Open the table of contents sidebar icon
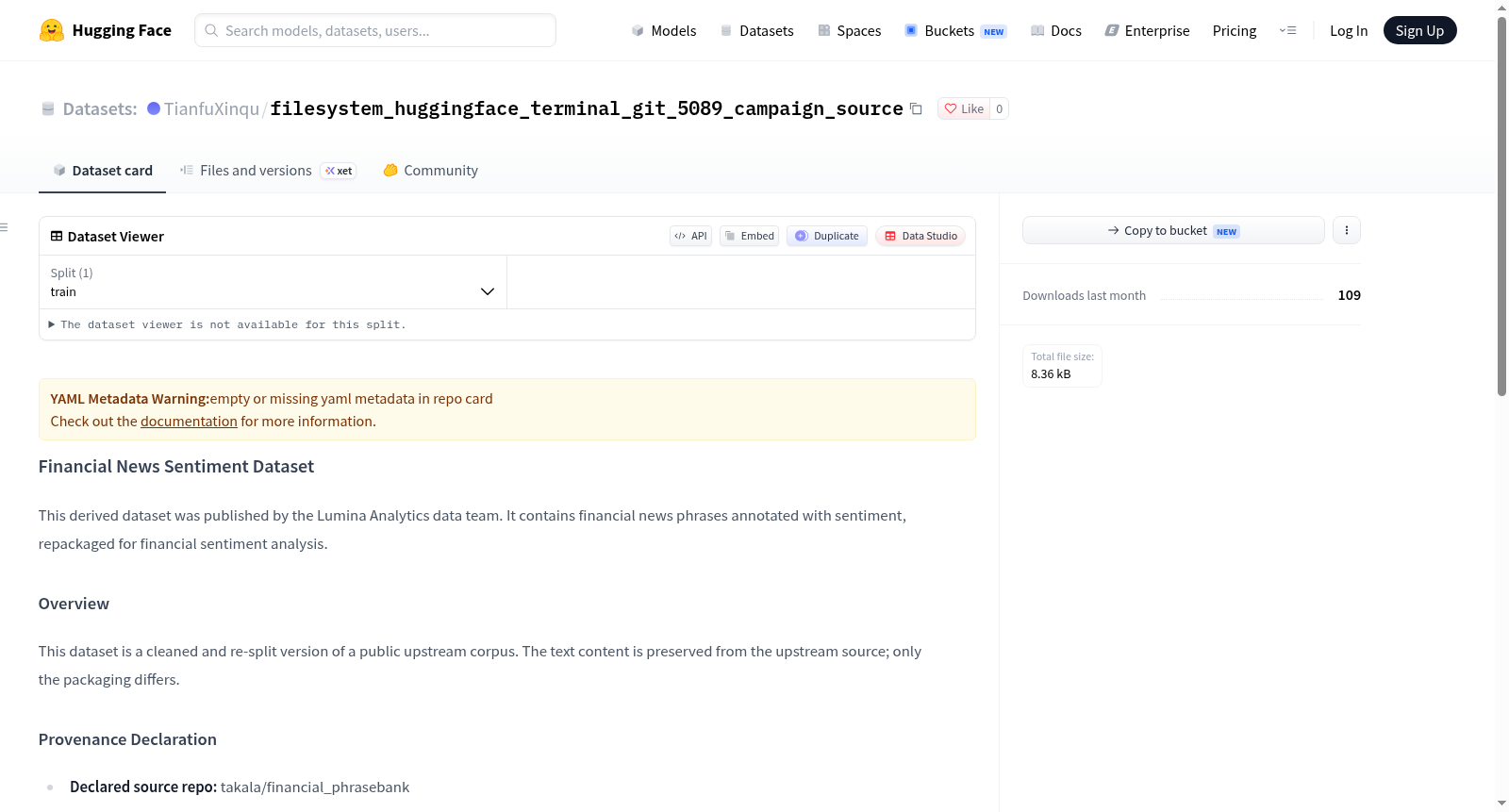This screenshot has height=812, width=1509. pos(5,227)
